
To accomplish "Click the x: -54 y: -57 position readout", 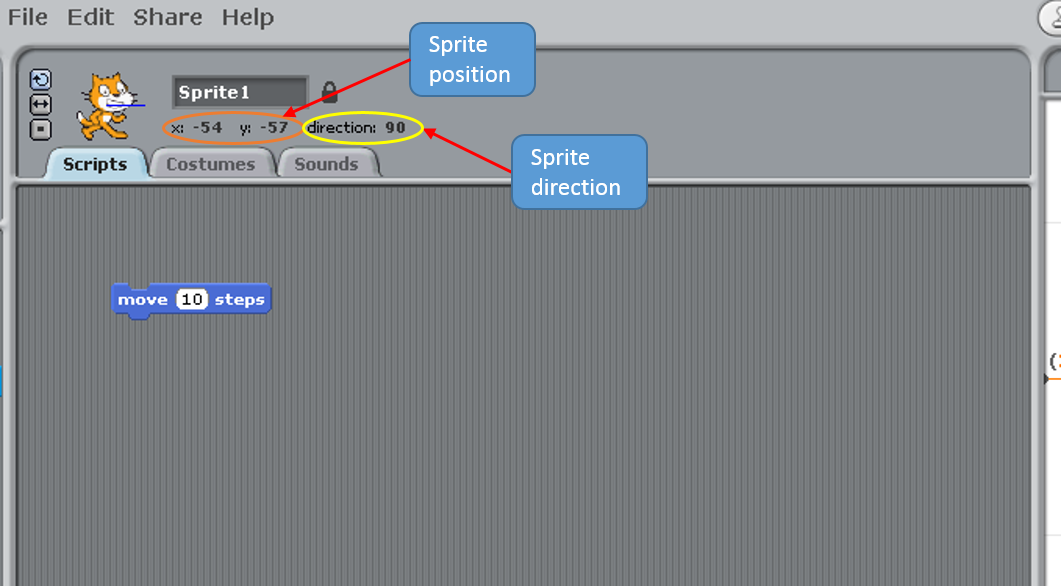I will pos(230,128).
